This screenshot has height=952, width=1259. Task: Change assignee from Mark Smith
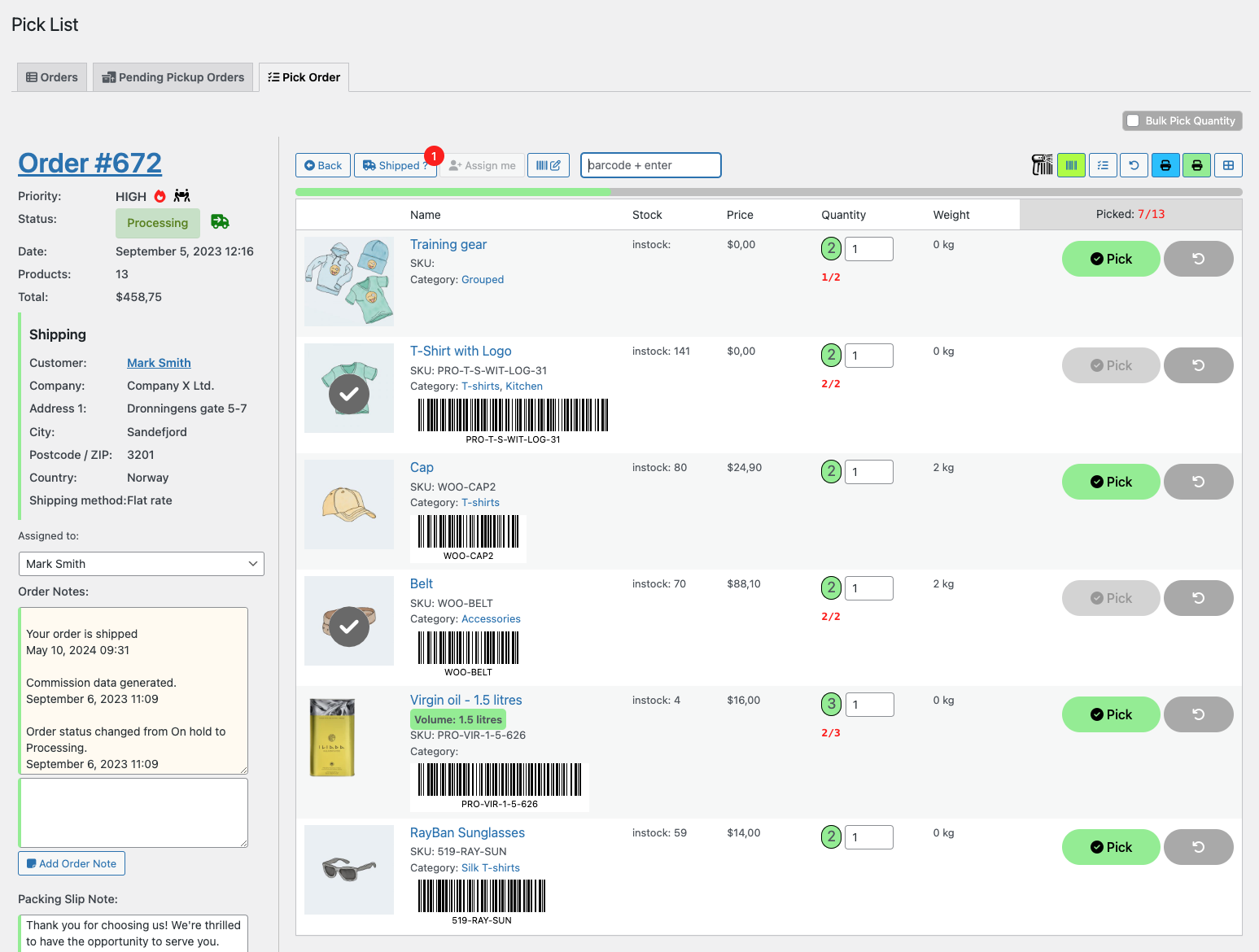coord(141,563)
